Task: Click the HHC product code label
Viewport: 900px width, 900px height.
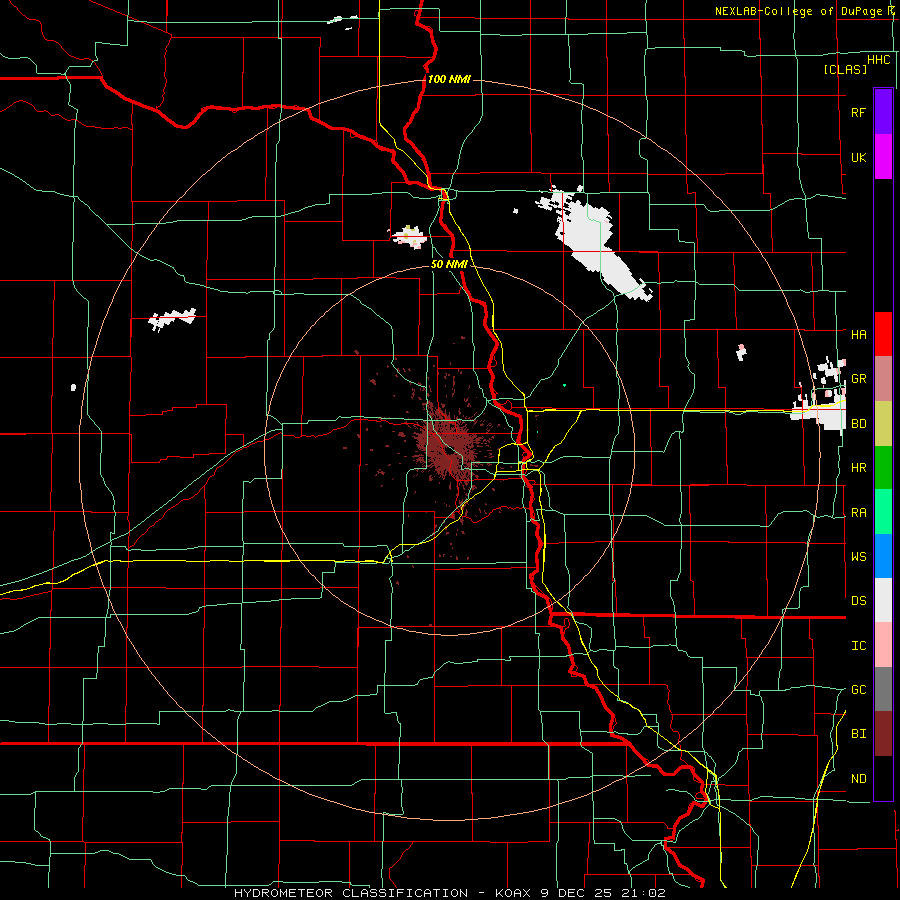Action: coord(879,60)
